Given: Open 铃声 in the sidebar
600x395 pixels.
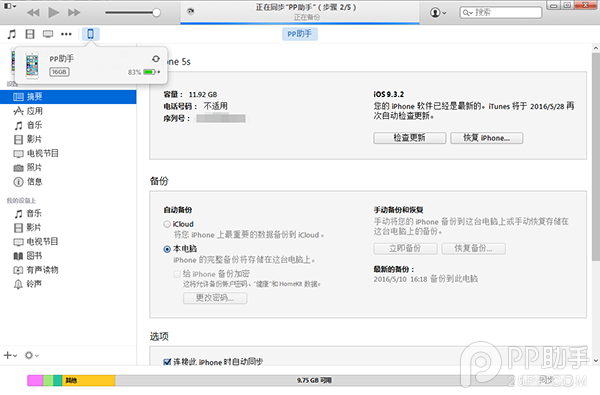Looking at the screenshot, I should 68,284.
